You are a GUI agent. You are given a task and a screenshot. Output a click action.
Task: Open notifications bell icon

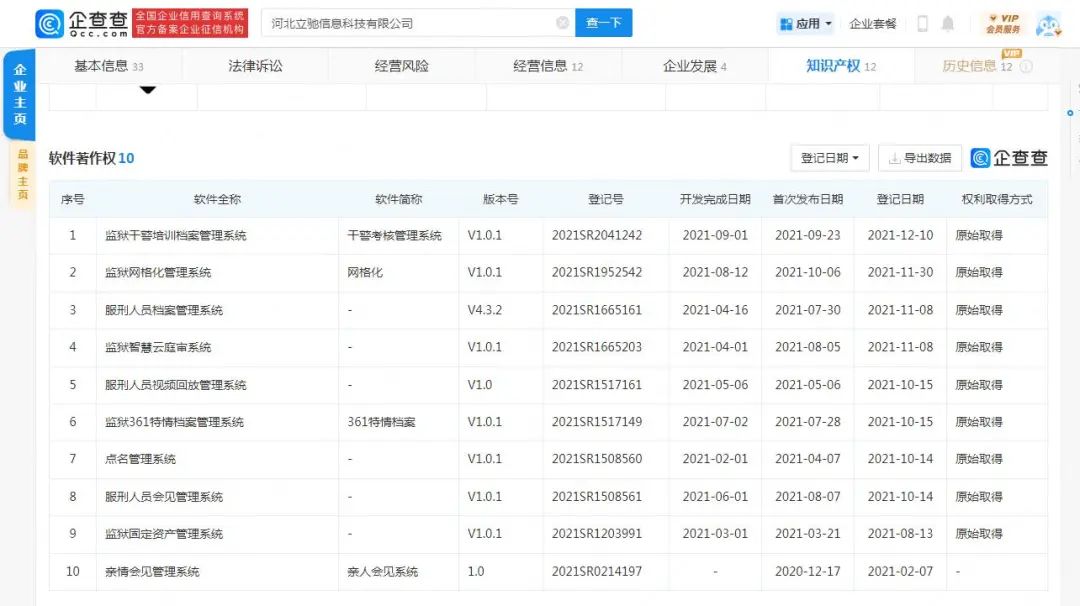click(x=948, y=24)
